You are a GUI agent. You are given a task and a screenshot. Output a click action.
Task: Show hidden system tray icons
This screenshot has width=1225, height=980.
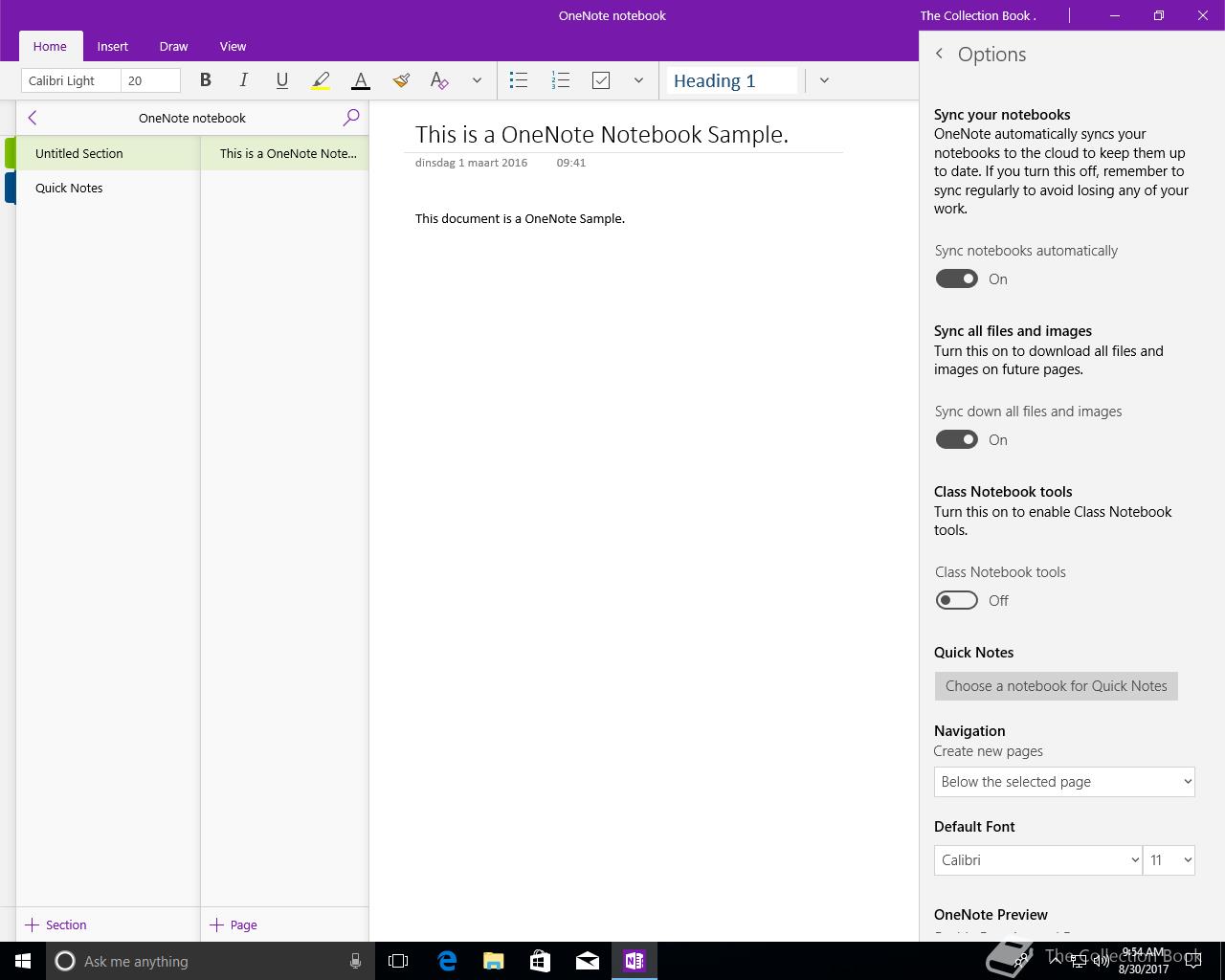[x=1055, y=961]
